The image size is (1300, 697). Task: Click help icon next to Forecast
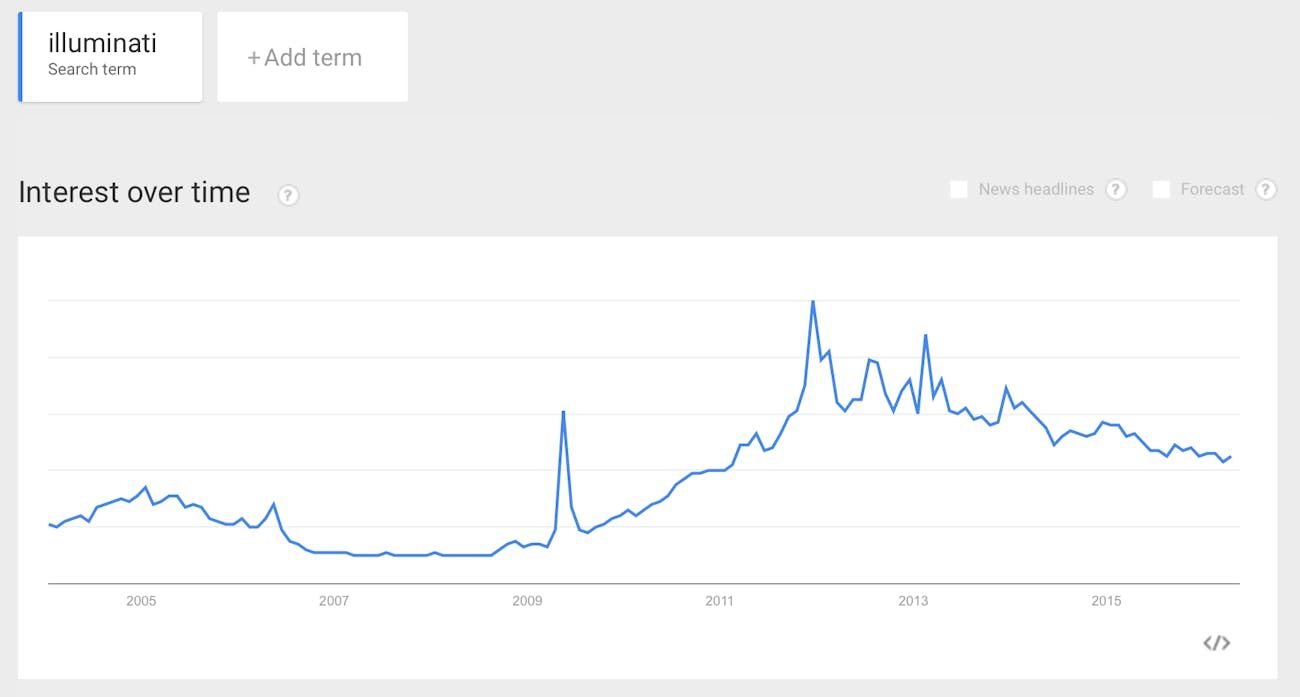click(1266, 189)
